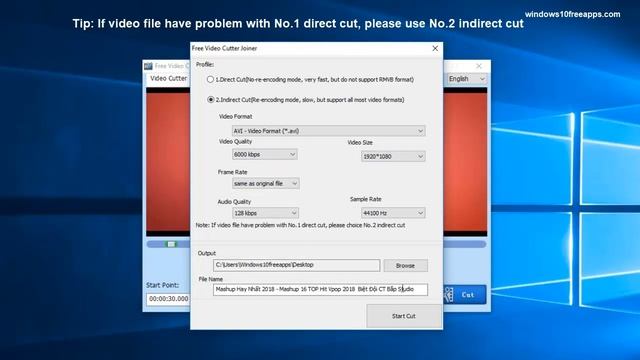The image size is (640, 360).
Task: Open the Audio Quality 128 kbps dropdown
Action: pyautogui.click(x=265, y=213)
